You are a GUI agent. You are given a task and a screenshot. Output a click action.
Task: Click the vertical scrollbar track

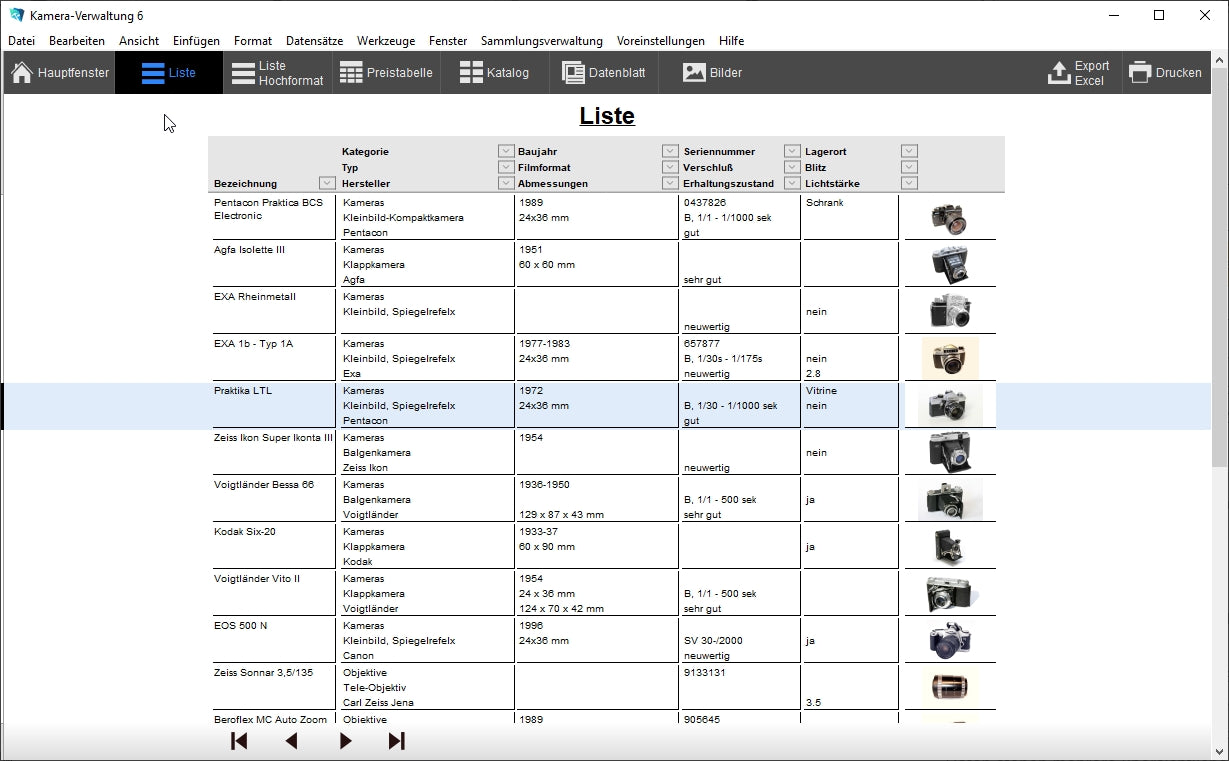(1219, 600)
